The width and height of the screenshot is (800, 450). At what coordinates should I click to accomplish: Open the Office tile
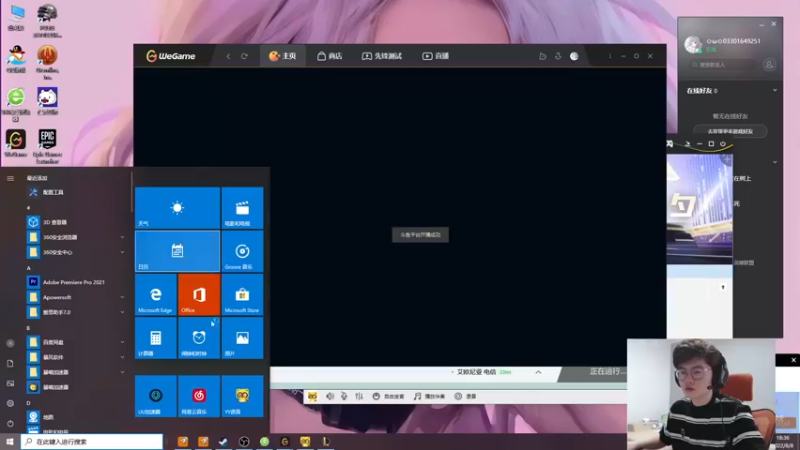pos(199,294)
